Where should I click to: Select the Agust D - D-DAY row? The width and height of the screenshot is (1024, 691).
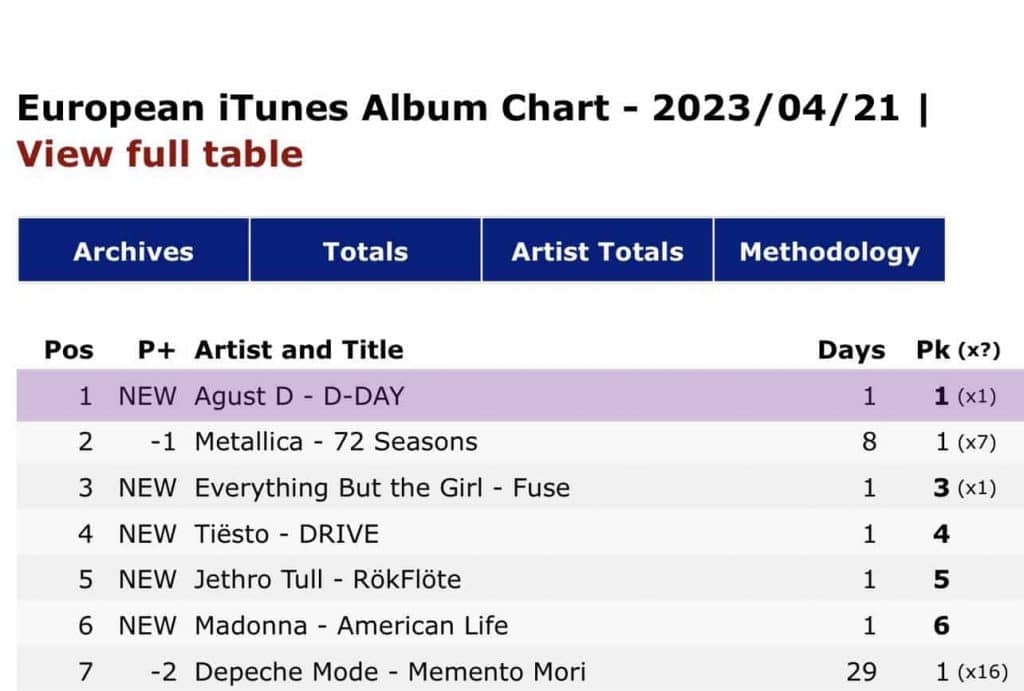click(x=299, y=396)
